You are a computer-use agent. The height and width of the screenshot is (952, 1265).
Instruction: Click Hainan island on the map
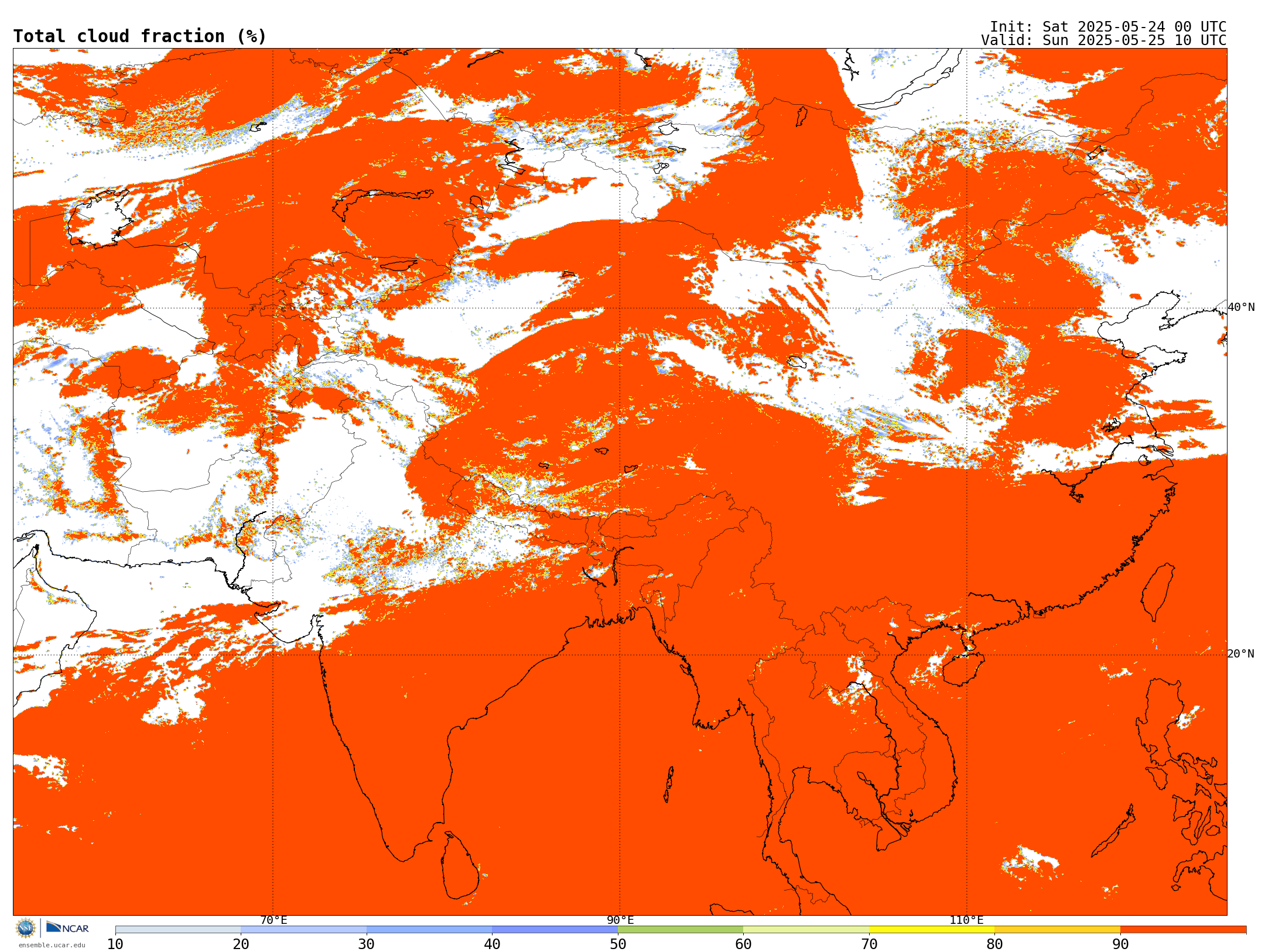point(963,670)
